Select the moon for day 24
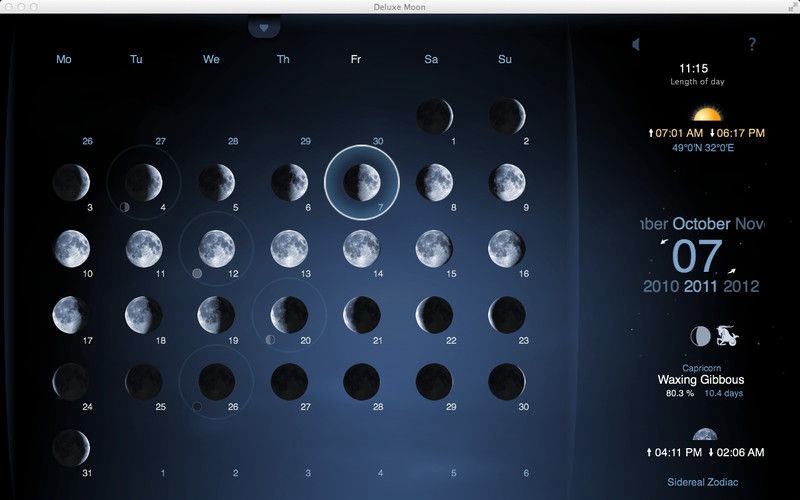The image size is (800, 500). click(x=71, y=382)
